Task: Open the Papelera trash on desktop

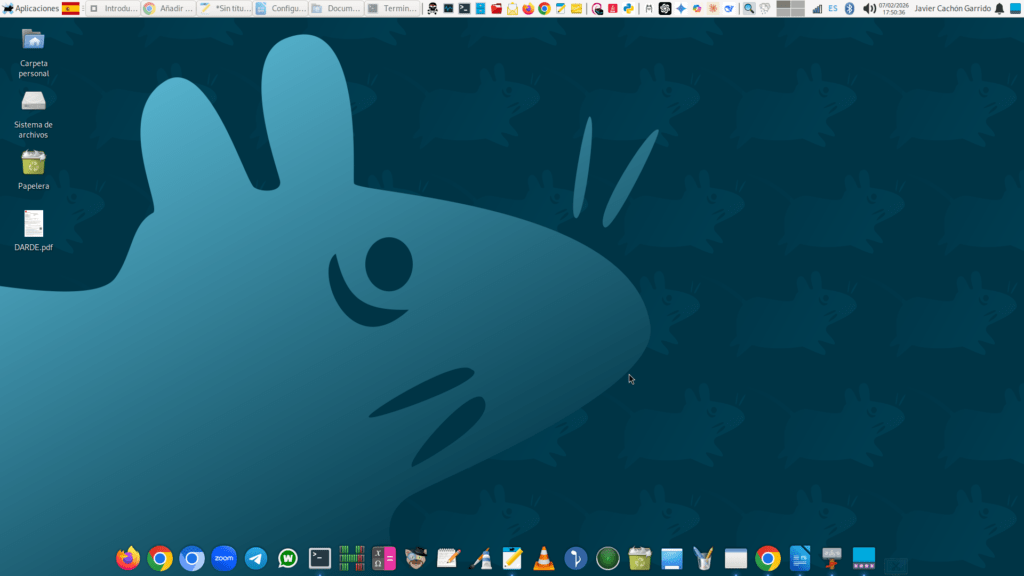Action: (x=33, y=164)
